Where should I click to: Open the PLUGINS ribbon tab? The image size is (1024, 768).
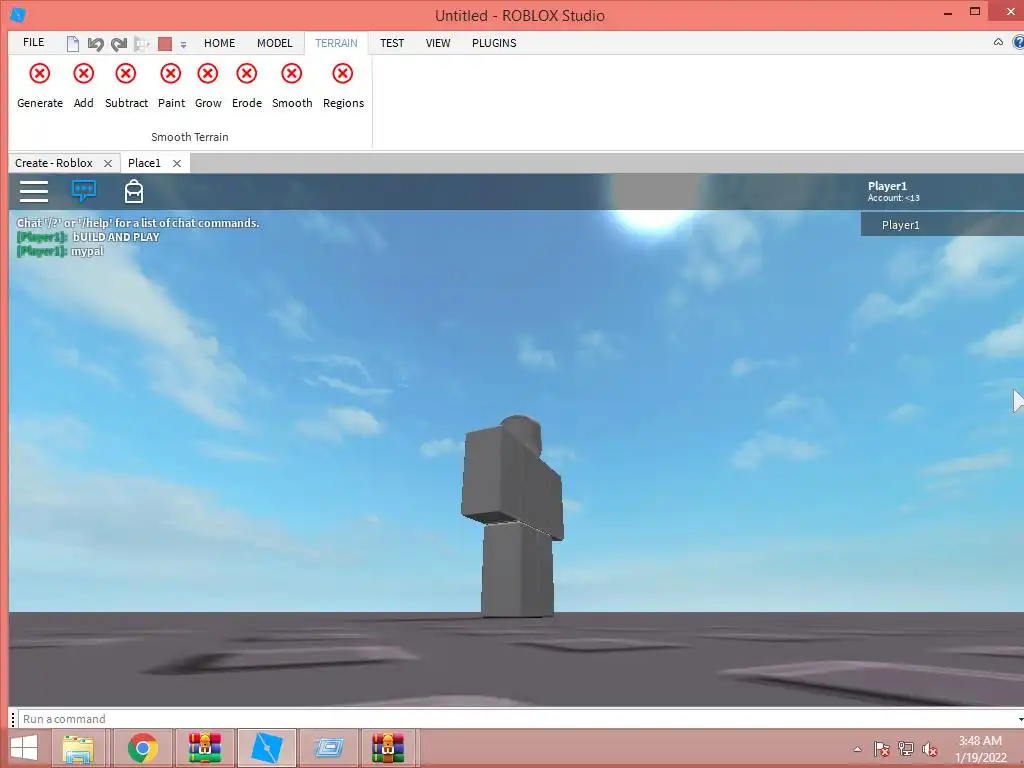point(494,43)
